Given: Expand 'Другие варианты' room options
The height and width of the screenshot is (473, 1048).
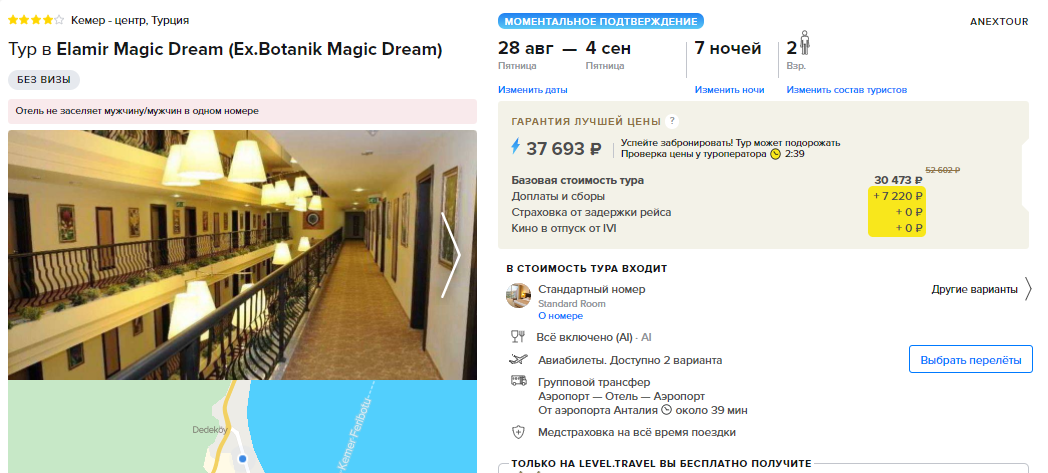Looking at the screenshot, I should [981, 290].
